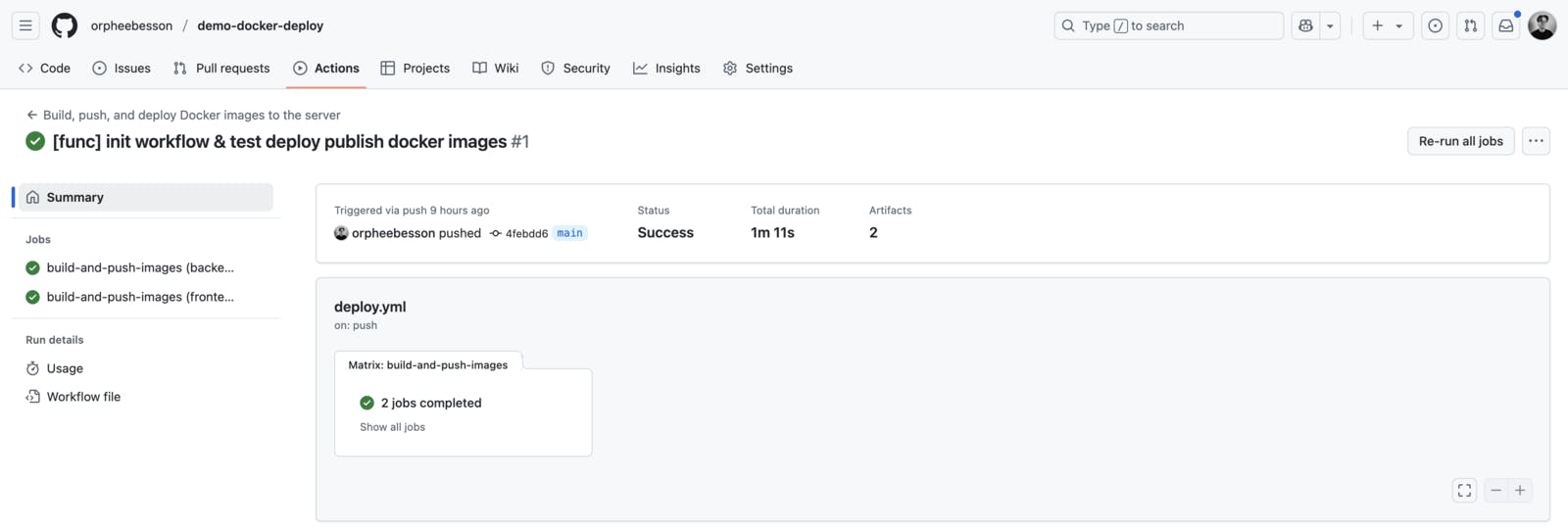
Task: Click the green check next to 2 jobs completed
Action: (367, 403)
